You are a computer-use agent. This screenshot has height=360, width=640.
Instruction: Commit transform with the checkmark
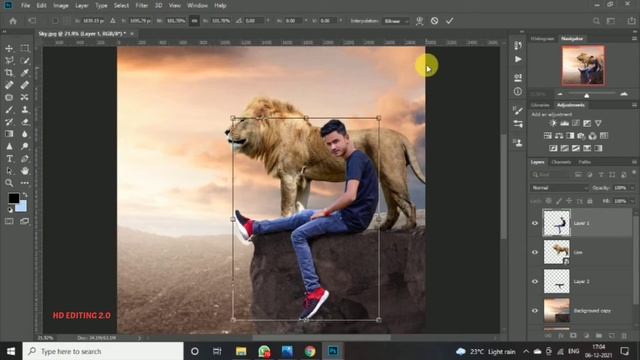click(449, 21)
